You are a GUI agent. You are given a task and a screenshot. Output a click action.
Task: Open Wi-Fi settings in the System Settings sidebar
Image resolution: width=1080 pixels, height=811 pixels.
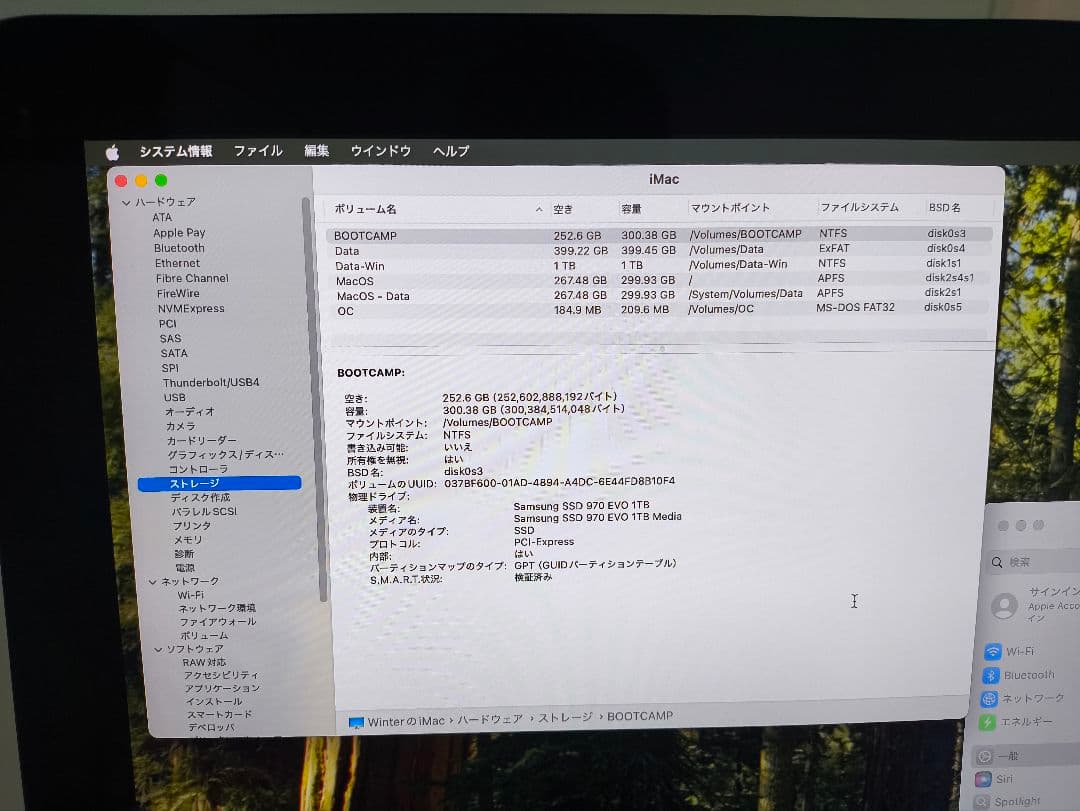[x=993, y=651]
